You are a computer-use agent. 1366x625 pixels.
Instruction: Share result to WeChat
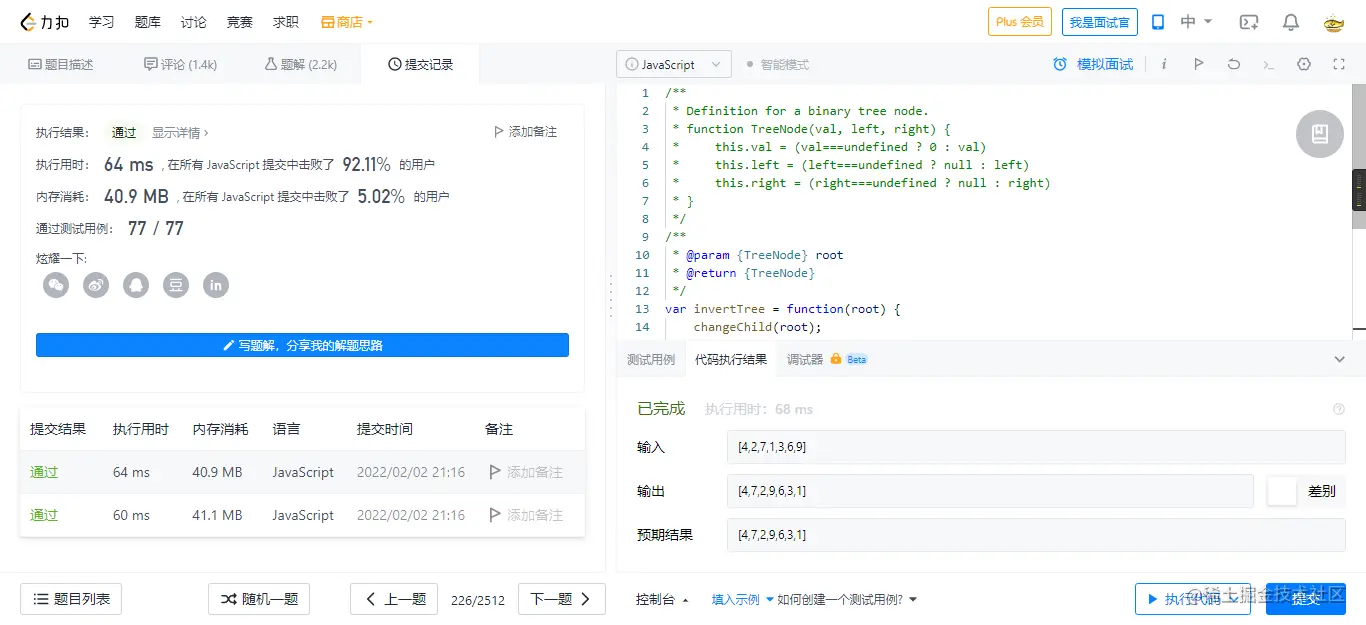coord(56,286)
